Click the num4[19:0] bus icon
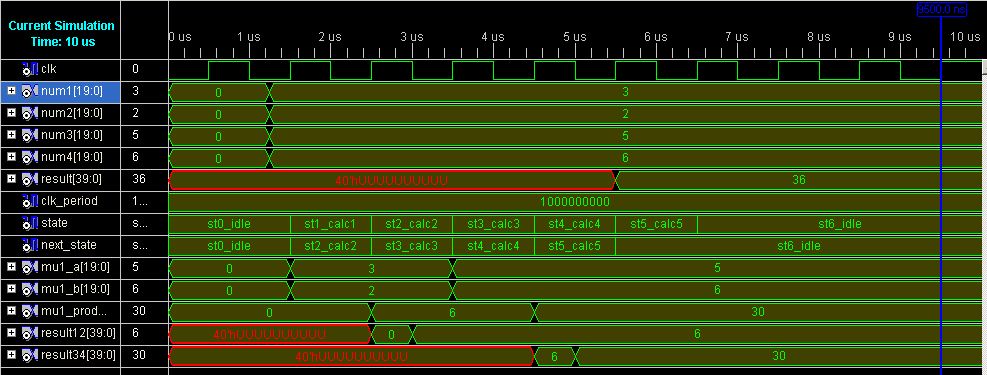The height and width of the screenshot is (375, 987). [30, 157]
